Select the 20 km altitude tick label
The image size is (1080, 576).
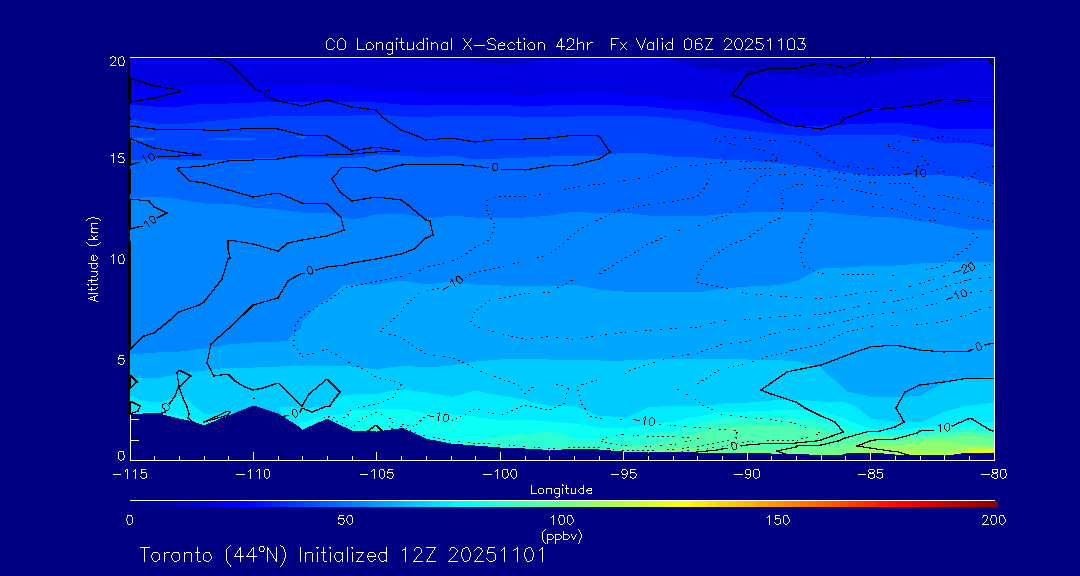[115, 62]
